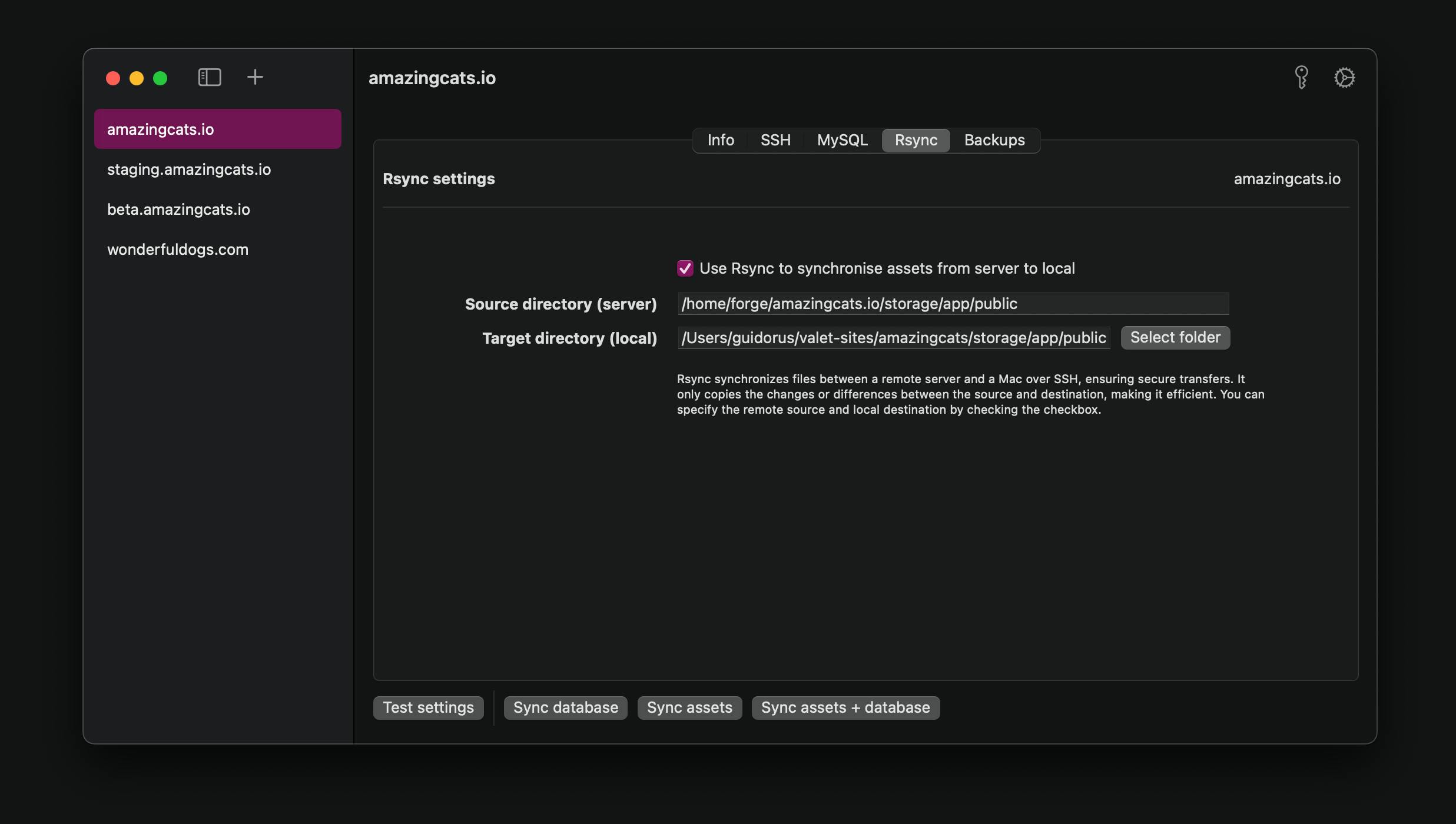Open the SSH key icon
This screenshot has height=824, width=1456.
[1301, 77]
